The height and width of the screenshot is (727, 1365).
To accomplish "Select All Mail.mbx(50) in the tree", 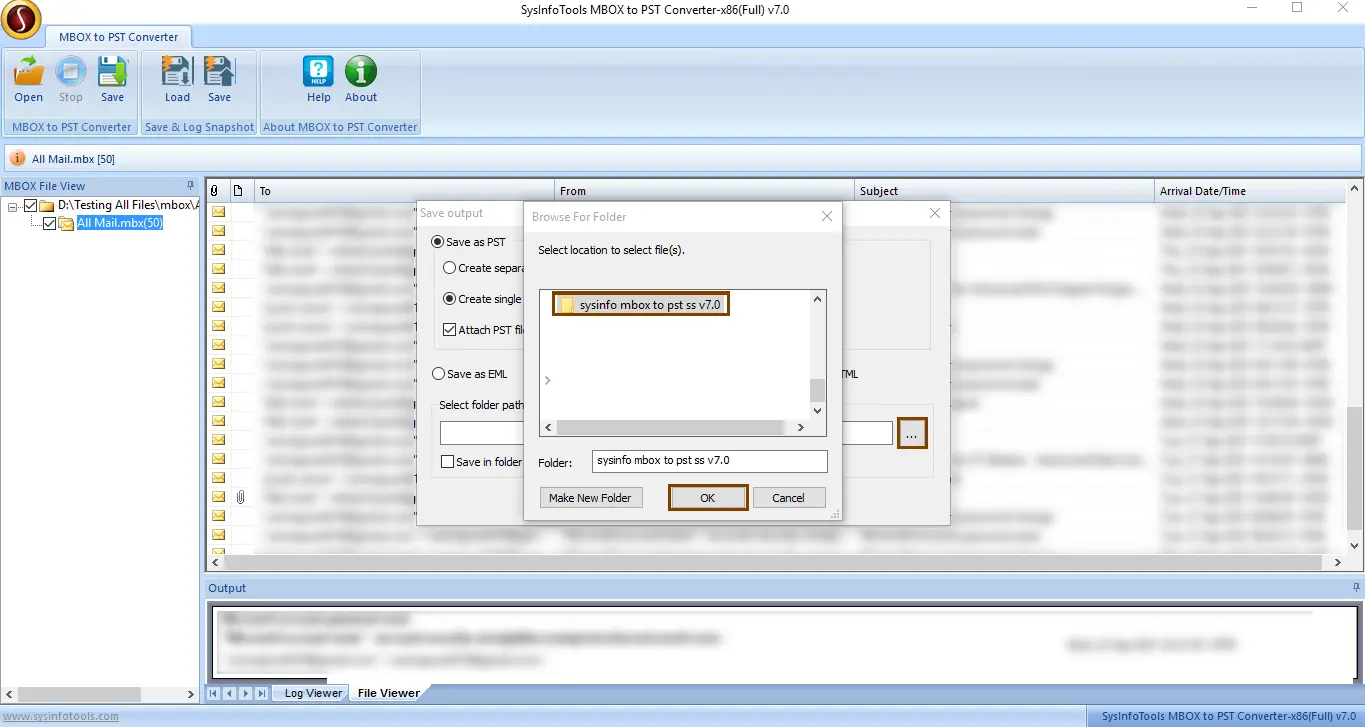I will point(119,223).
